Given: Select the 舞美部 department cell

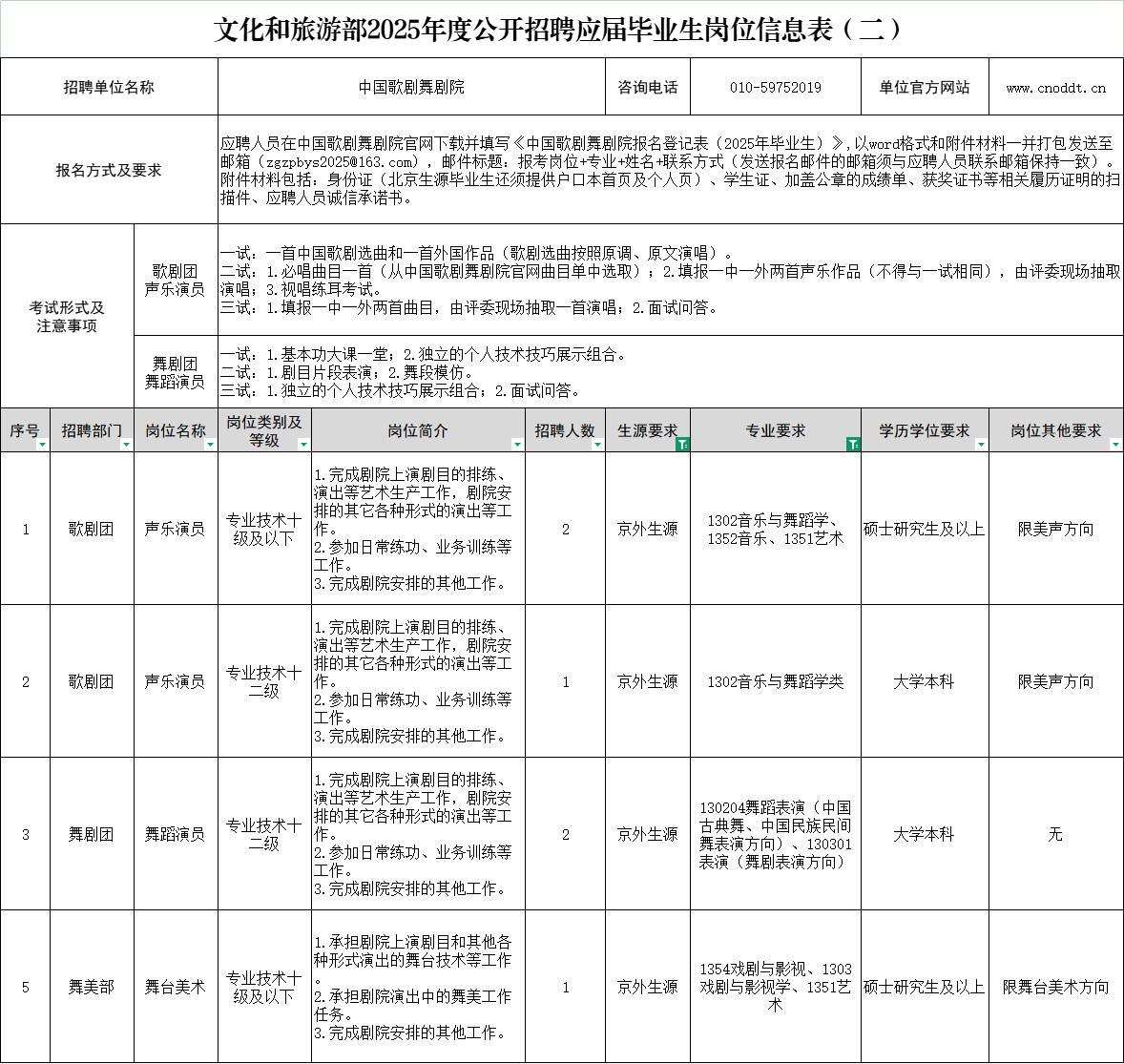Looking at the screenshot, I should 92,987.
